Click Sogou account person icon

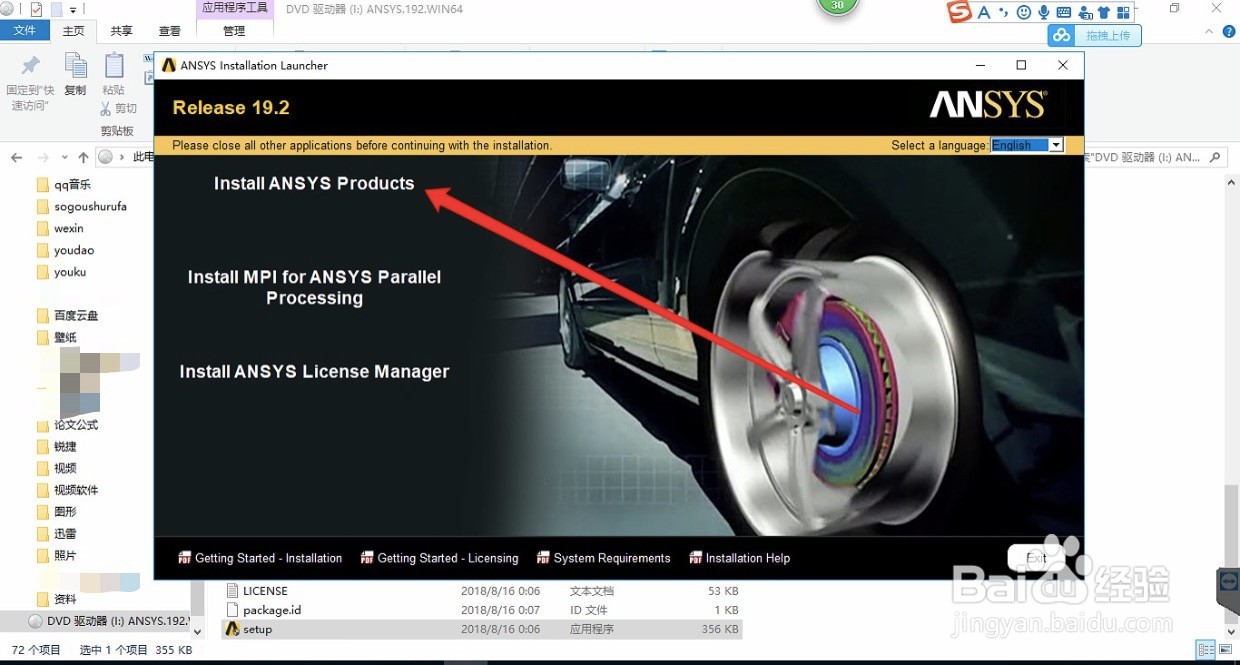(1085, 12)
